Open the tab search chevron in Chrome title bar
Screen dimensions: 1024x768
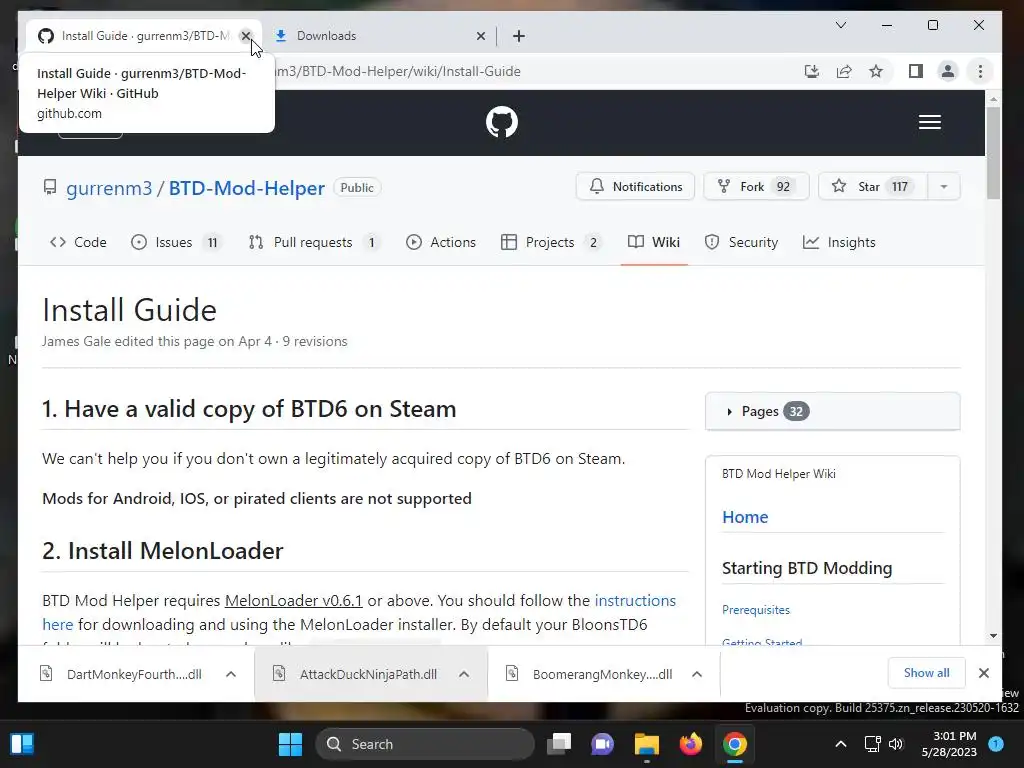[x=840, y=25]
